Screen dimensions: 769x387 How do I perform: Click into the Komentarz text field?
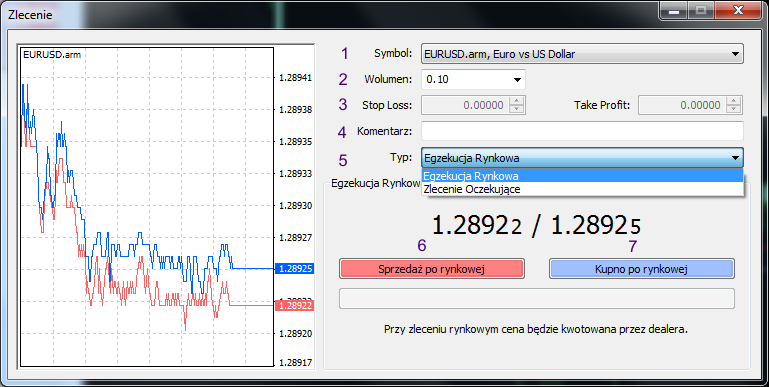pos(582,131)
